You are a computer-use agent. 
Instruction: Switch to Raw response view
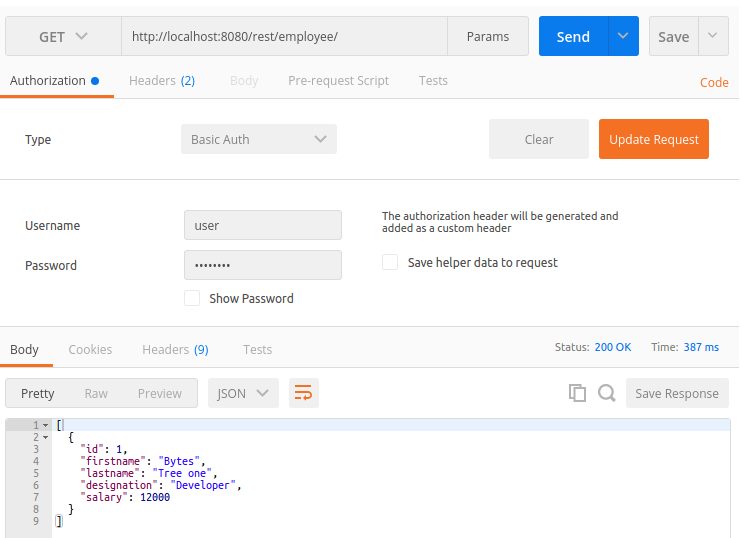pos(96,394)
